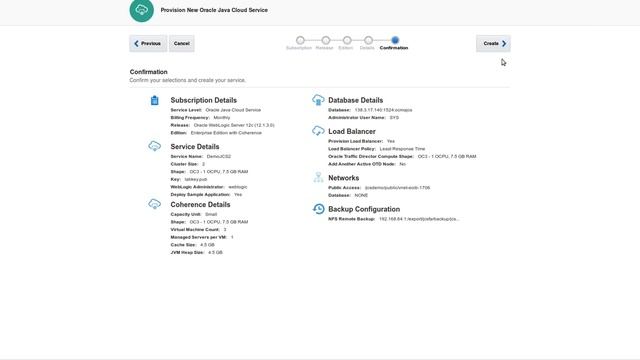The image size is (640, 360).
Task: Click the 'Provision New Oracle Java Cloud Service' title
Action: [x=214, y=10]
